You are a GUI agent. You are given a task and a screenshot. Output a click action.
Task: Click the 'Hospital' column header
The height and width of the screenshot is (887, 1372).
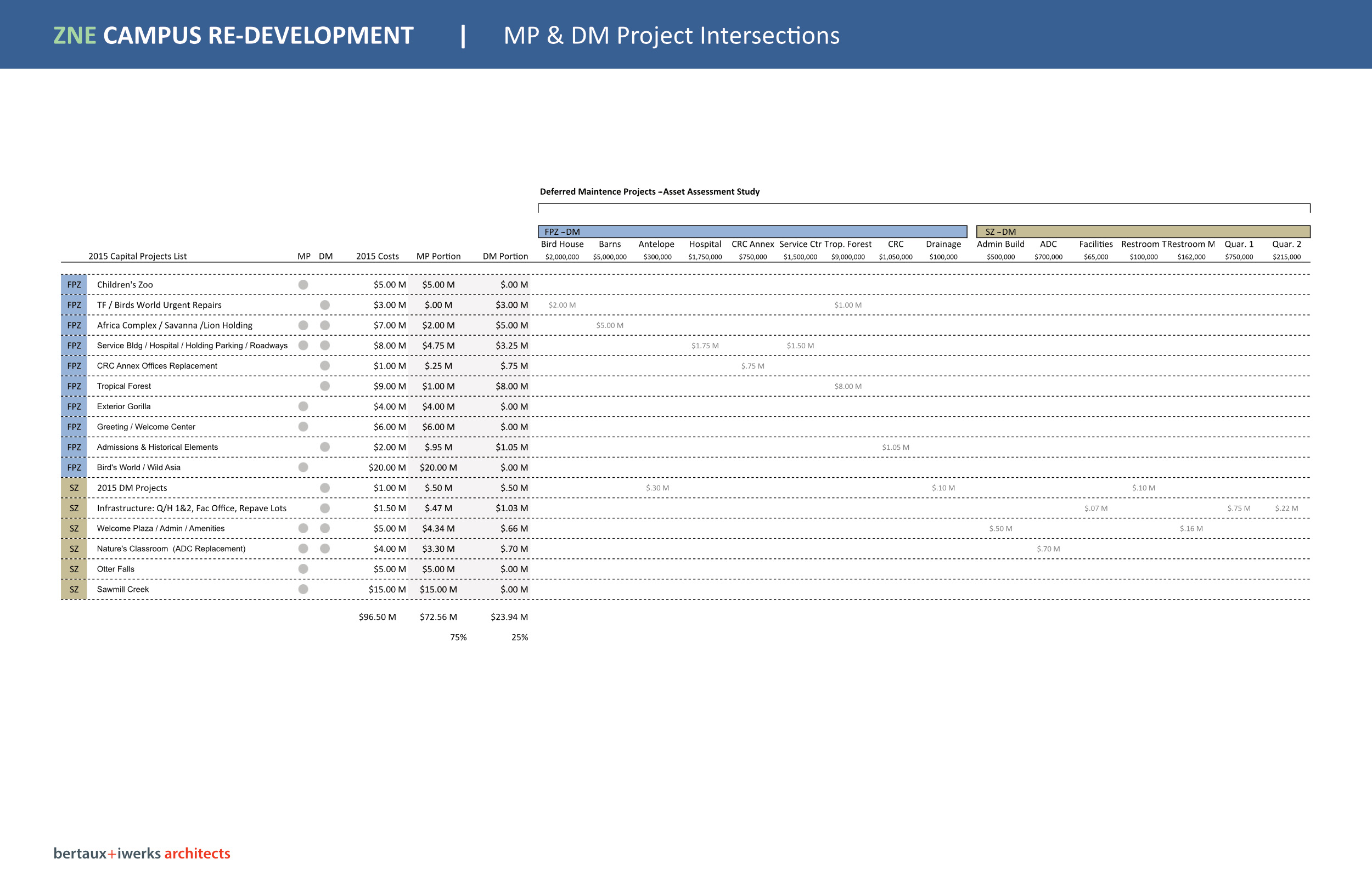pos(705,244)
